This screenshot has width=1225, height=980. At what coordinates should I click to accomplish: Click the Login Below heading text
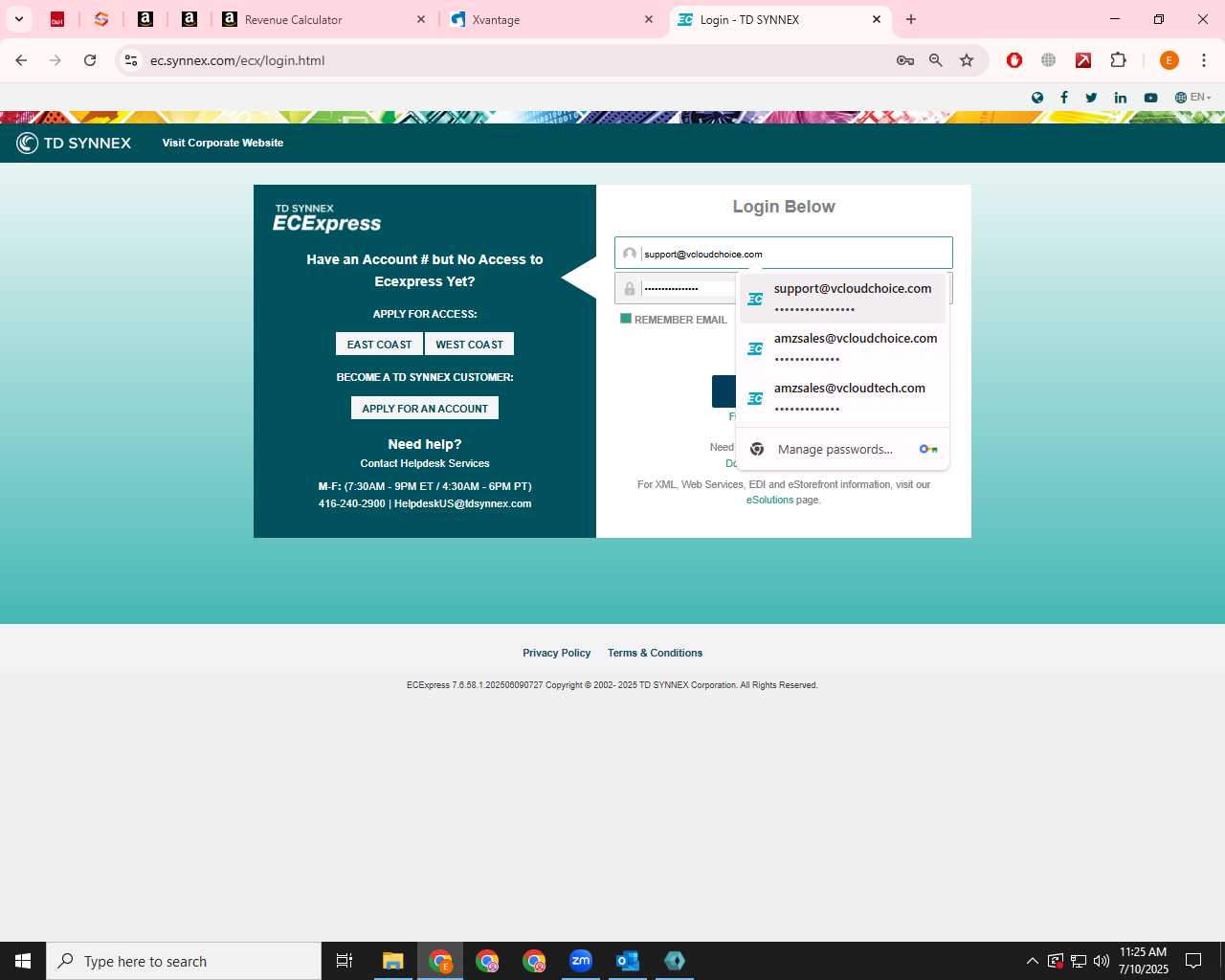784,207
